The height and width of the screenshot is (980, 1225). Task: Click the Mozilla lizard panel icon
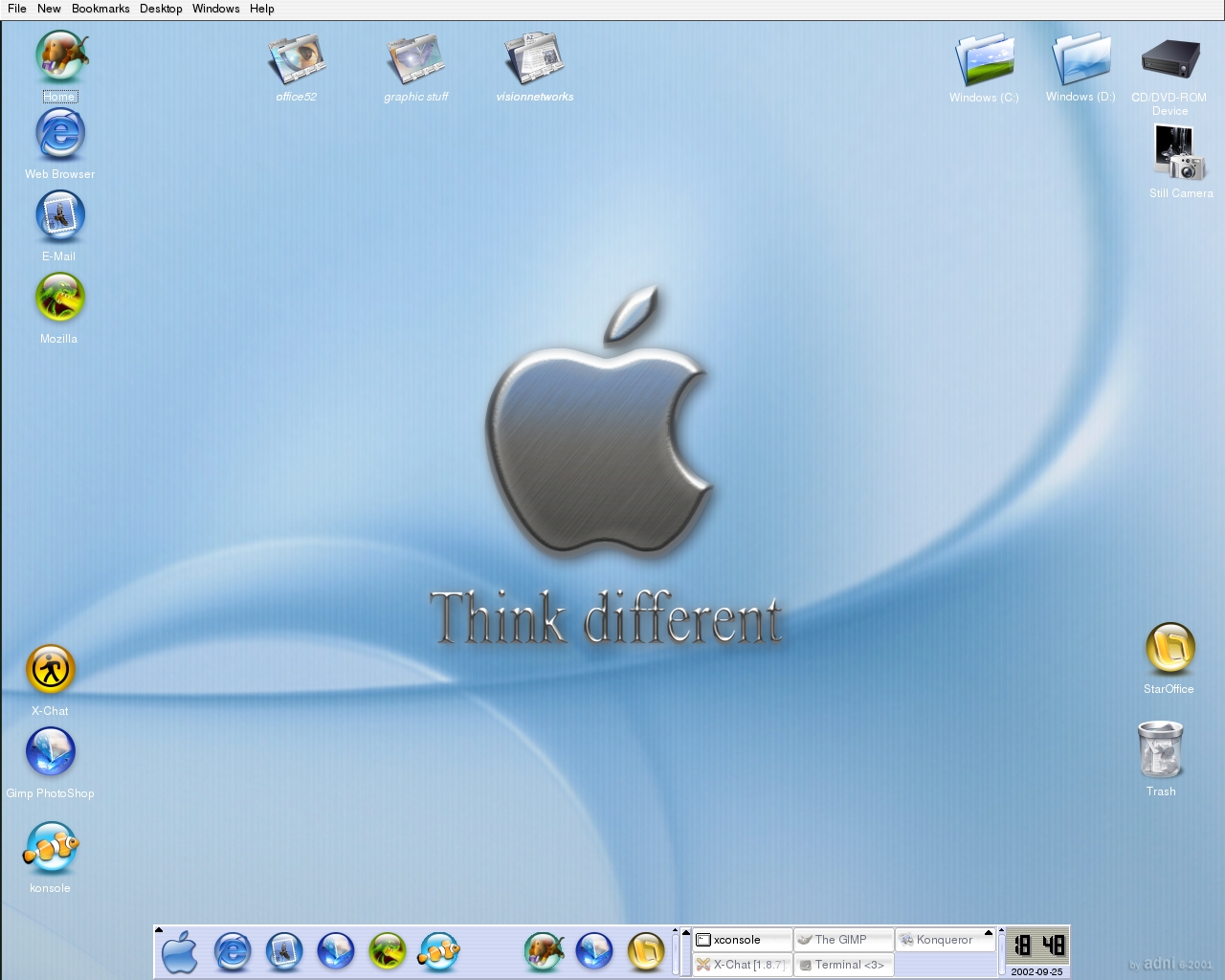click(x=388, y=951)
